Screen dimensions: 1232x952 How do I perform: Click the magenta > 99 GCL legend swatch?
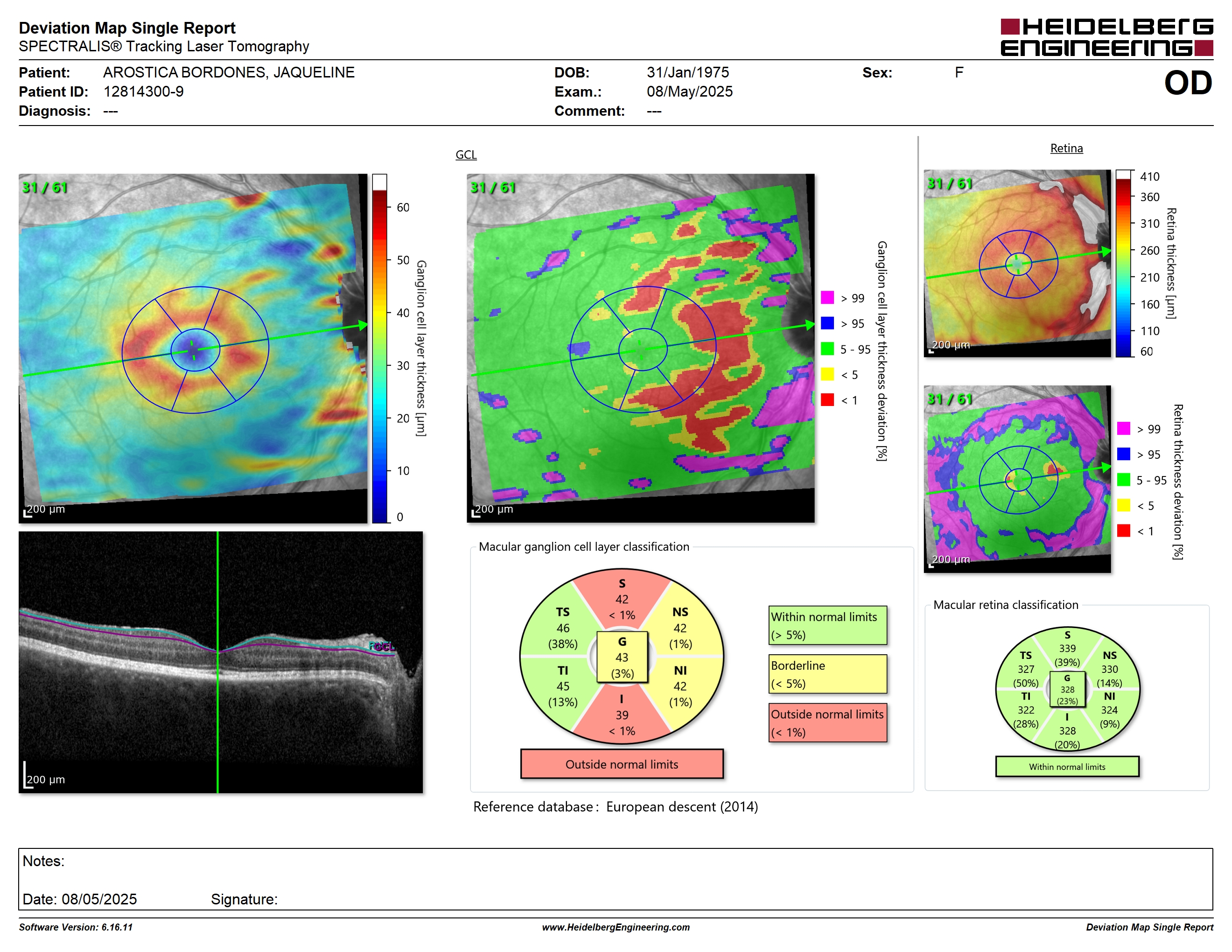(x=827, y=297)
